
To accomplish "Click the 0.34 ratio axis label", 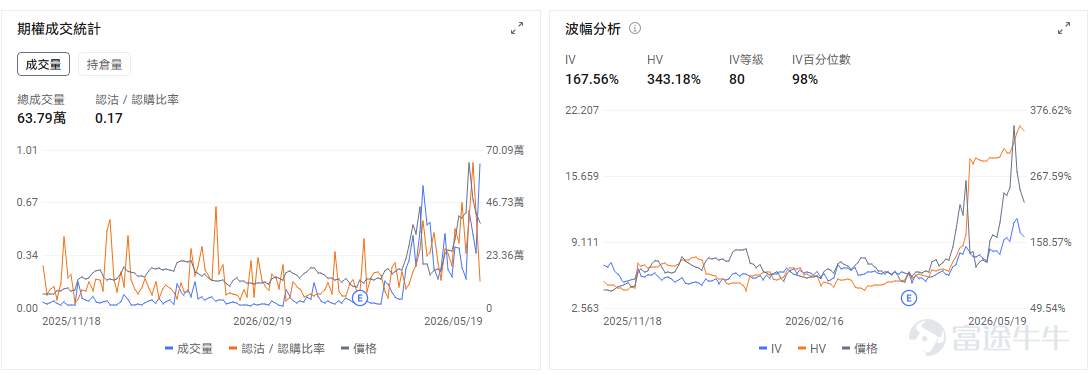I will pyautogui.click(x=26, y=255).
